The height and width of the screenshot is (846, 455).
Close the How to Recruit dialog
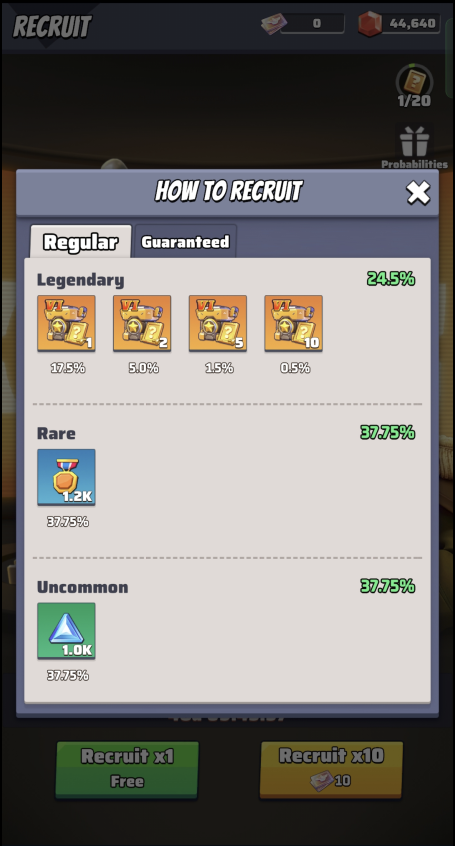tap(418, 193)
